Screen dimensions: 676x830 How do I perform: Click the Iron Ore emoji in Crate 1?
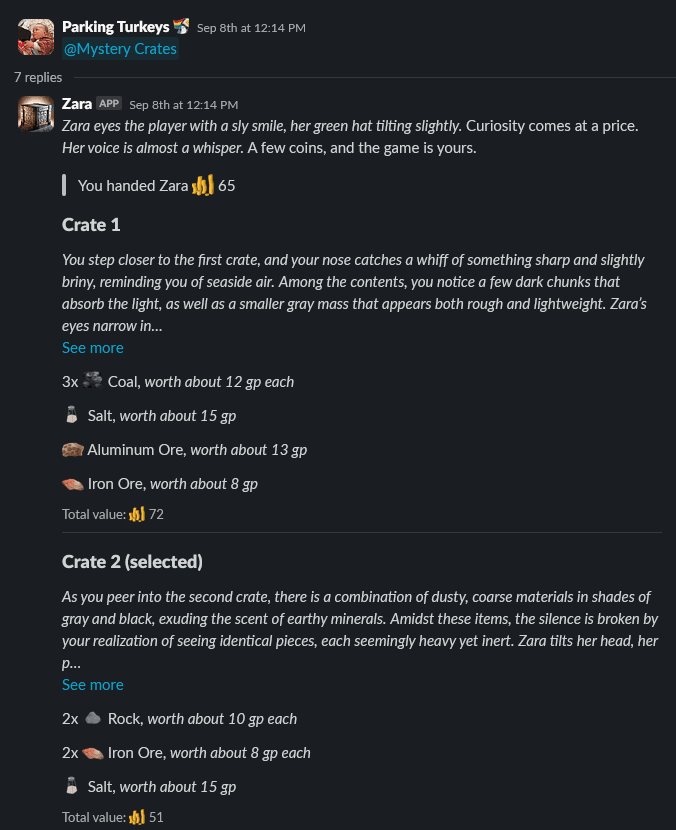(73, 484)
